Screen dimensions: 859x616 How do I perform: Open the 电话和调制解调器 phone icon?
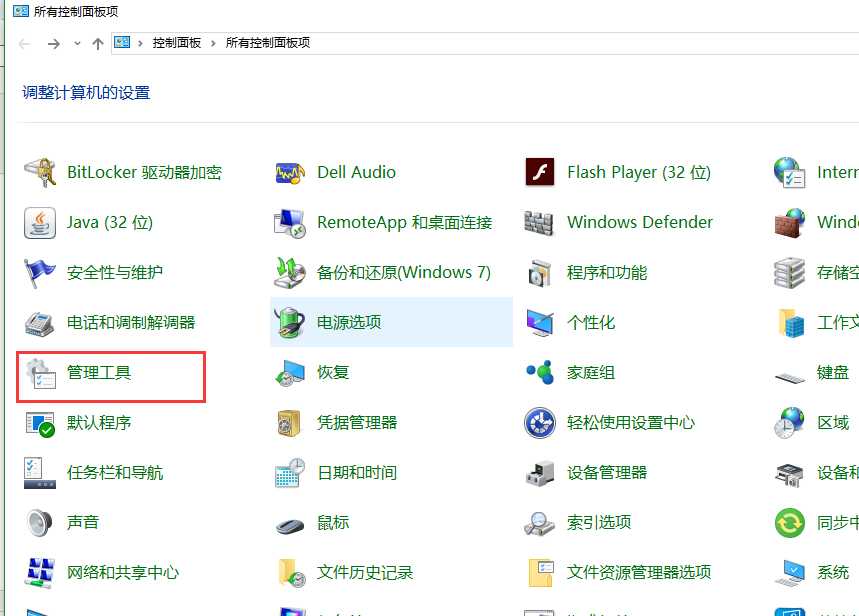[x=40, y=323]
